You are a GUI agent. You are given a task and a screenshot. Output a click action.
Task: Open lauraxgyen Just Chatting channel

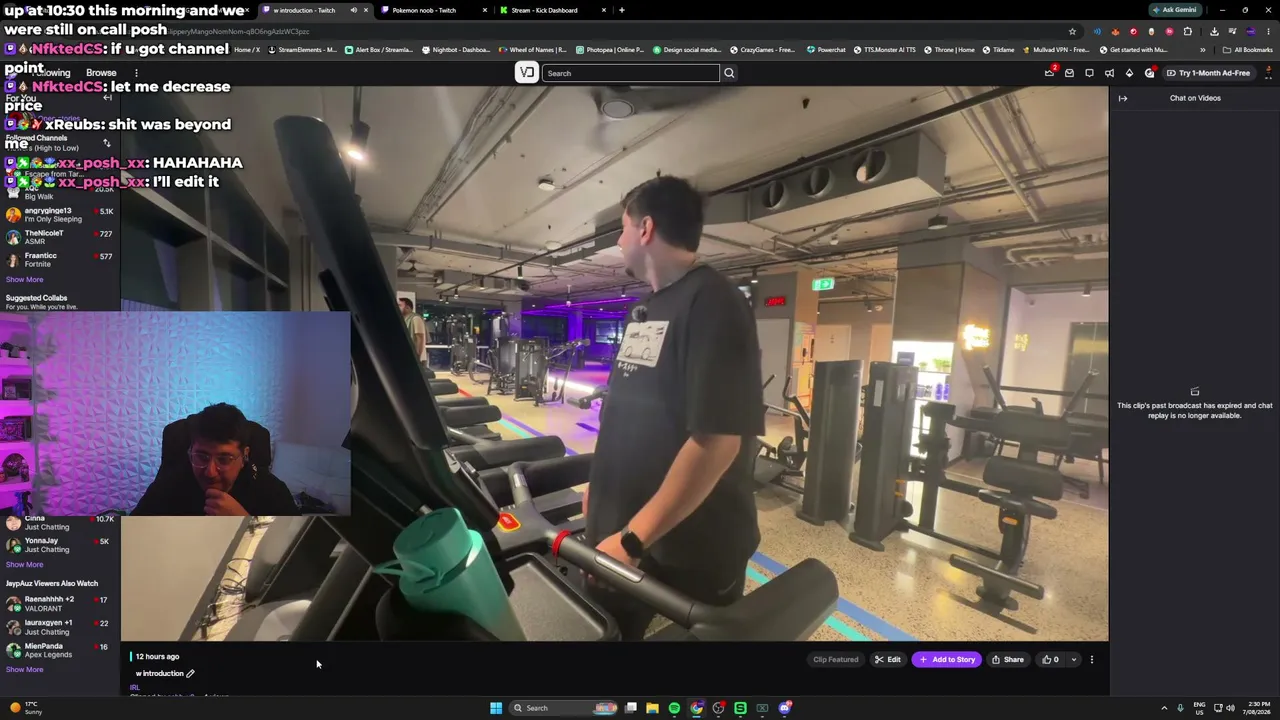coord(59,627)
